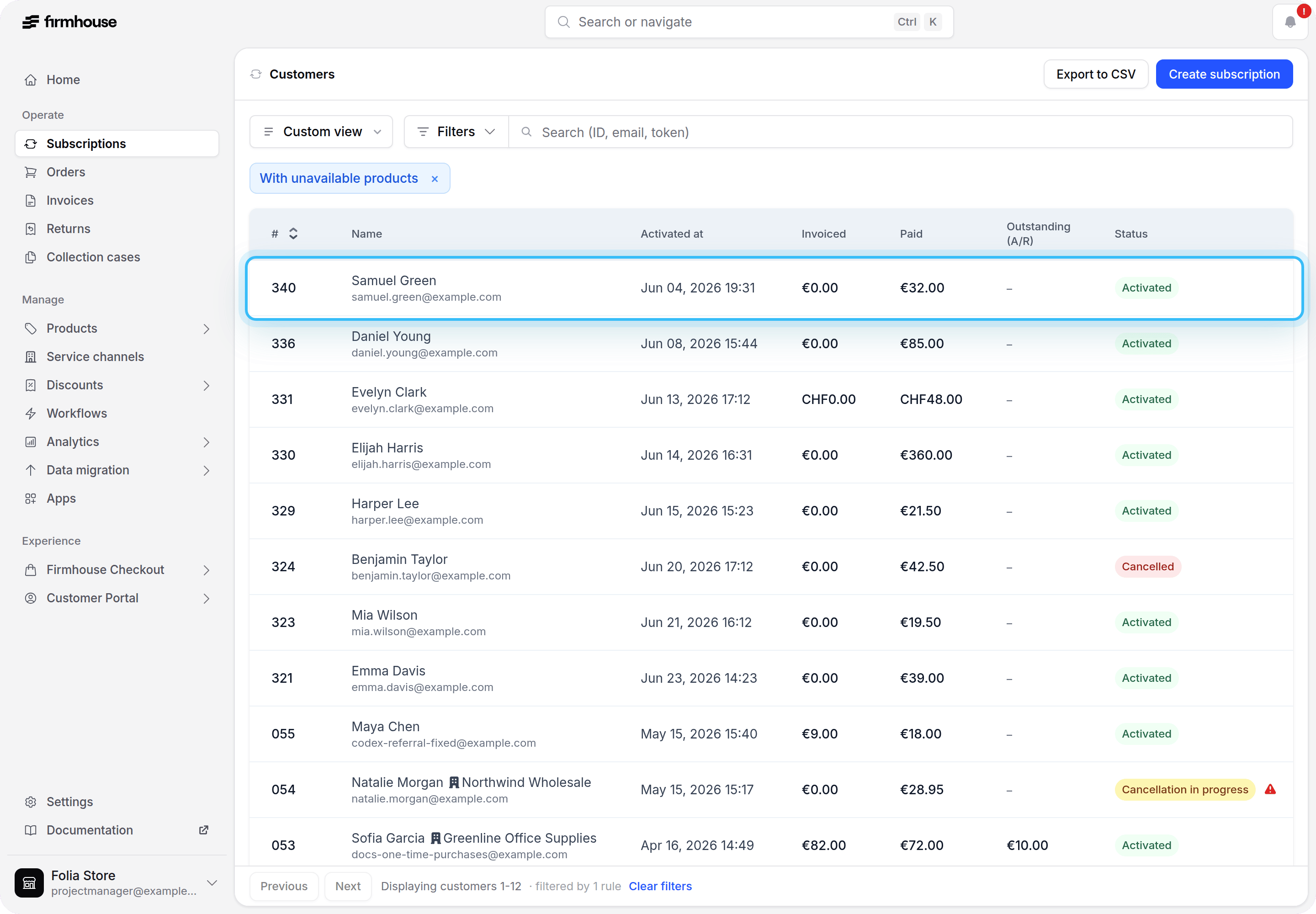Open Orders in the sidebar
The height and width of the screenshot is (914, 1316).
coord(117,172)
